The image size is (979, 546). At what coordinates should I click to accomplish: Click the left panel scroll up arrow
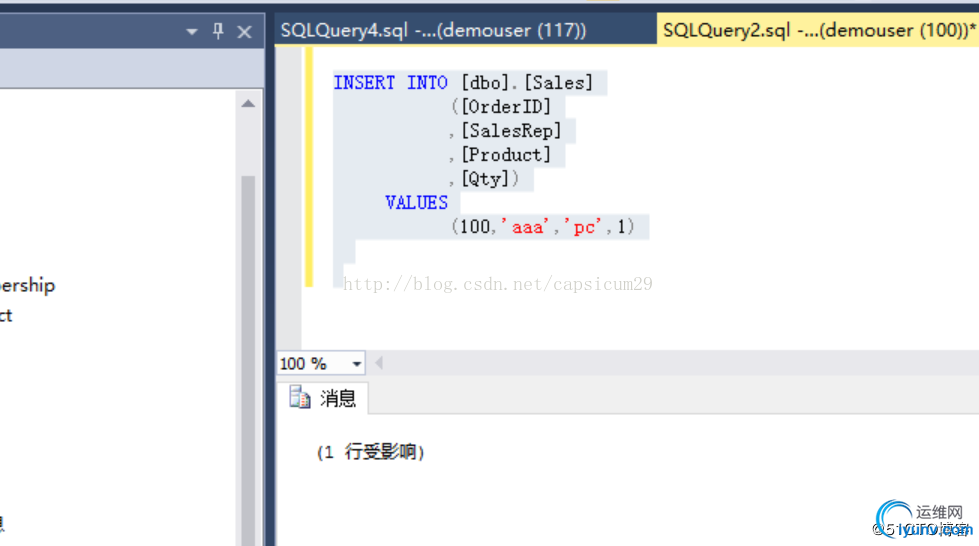(x=248, y=104)
